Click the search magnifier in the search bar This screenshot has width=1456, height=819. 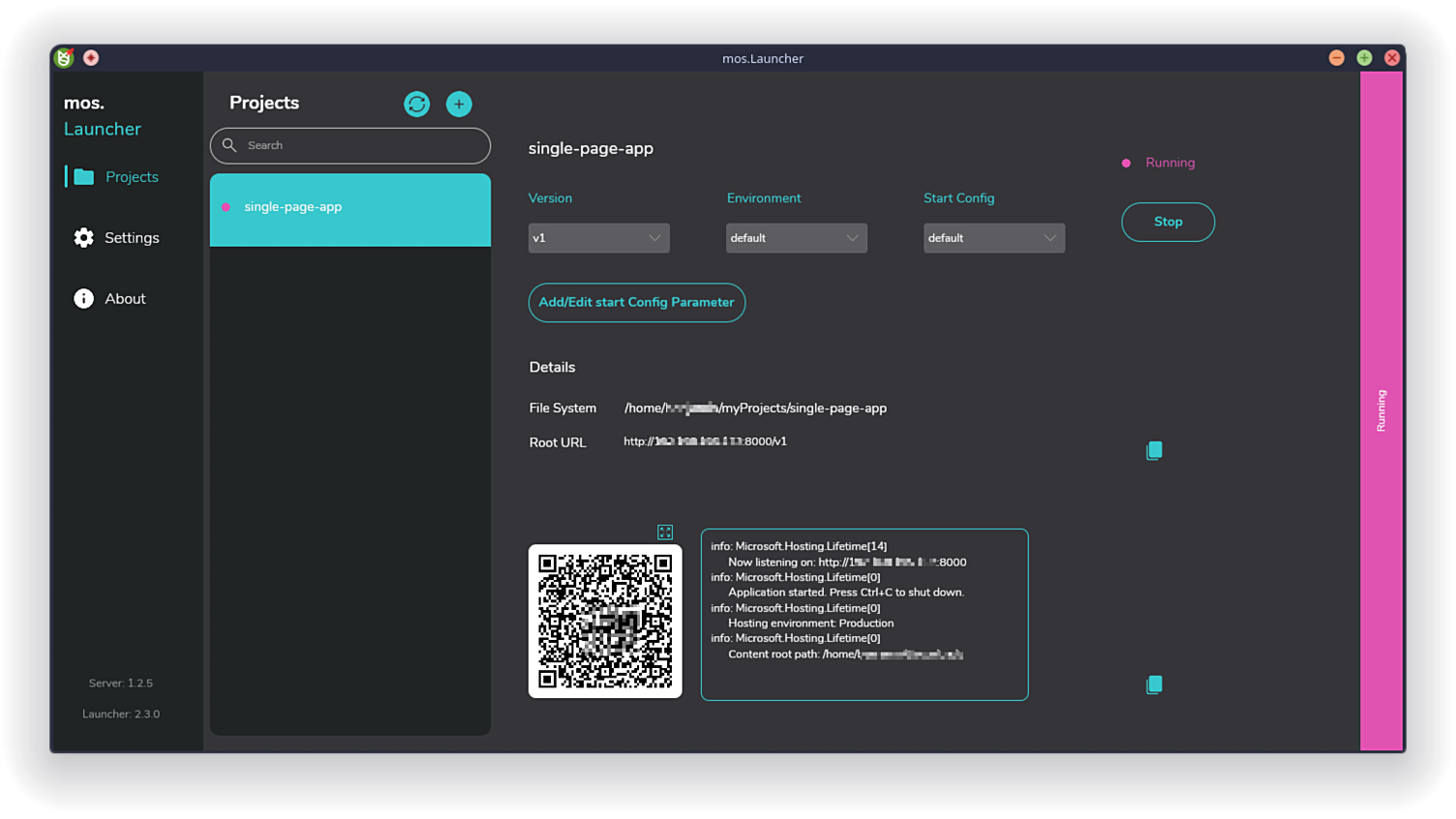[229, 145]
